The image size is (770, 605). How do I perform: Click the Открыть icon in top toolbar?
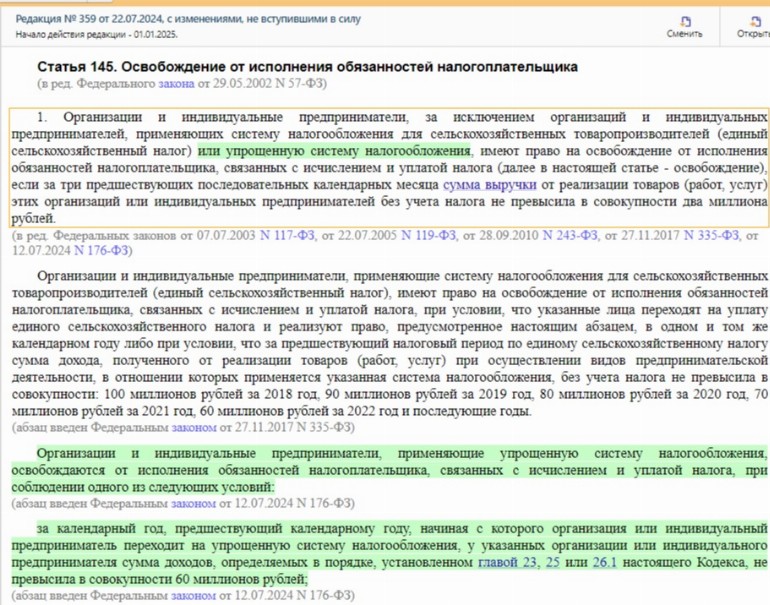[x=752, y=20]
